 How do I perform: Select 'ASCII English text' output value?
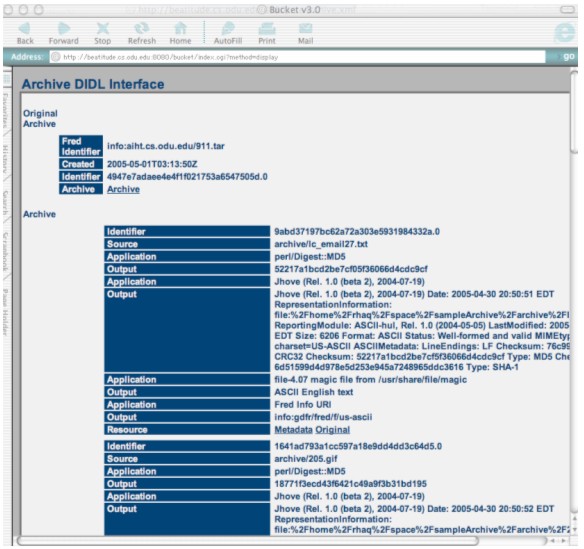(314, 392)
